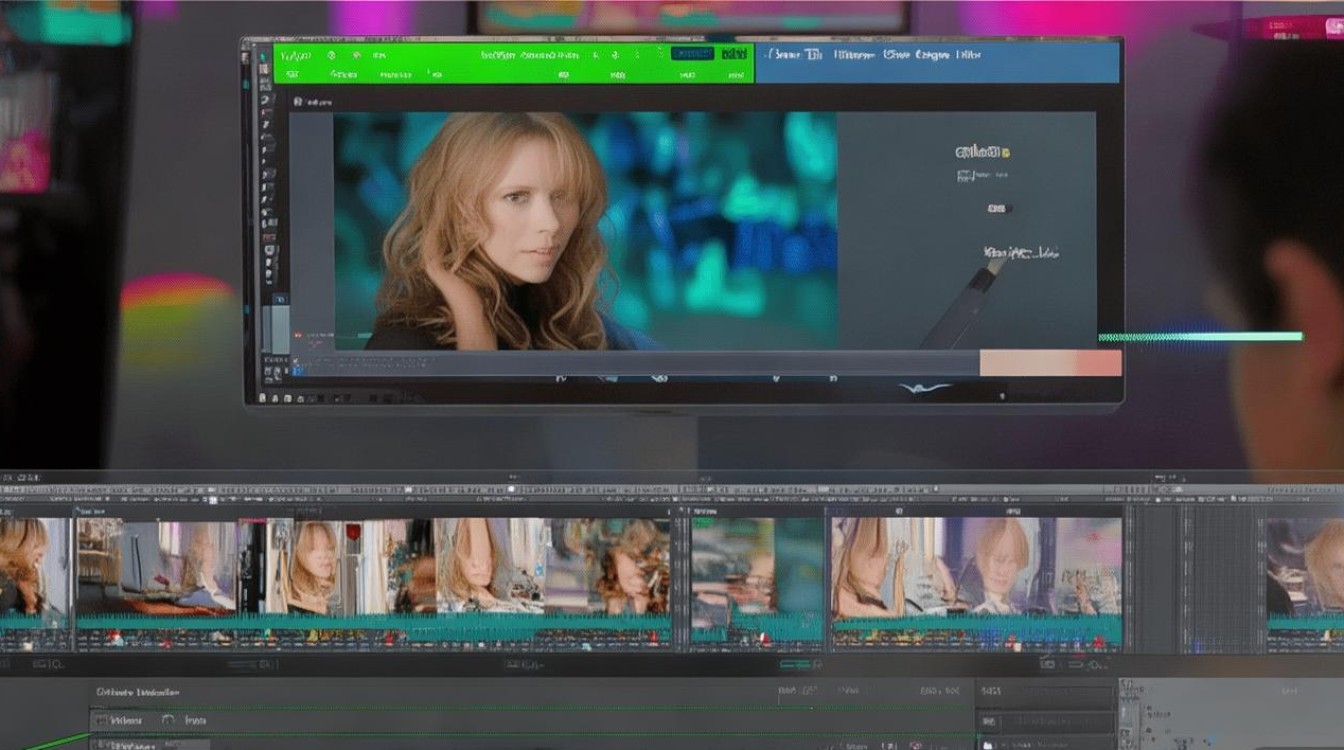The height and width of the screenshot is (750, 1344).
Task: Open the first menu in the blue menu bar
Action: (790, 55)
